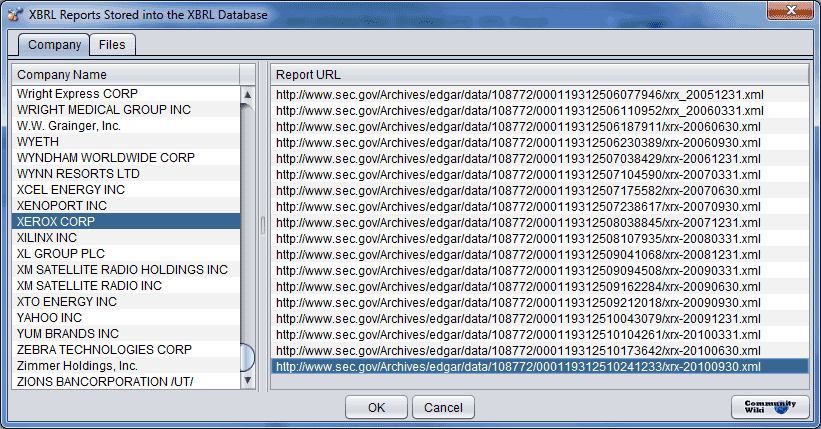821x429 pixels.
Task: Select the Company tab
Action: (54, 45)
